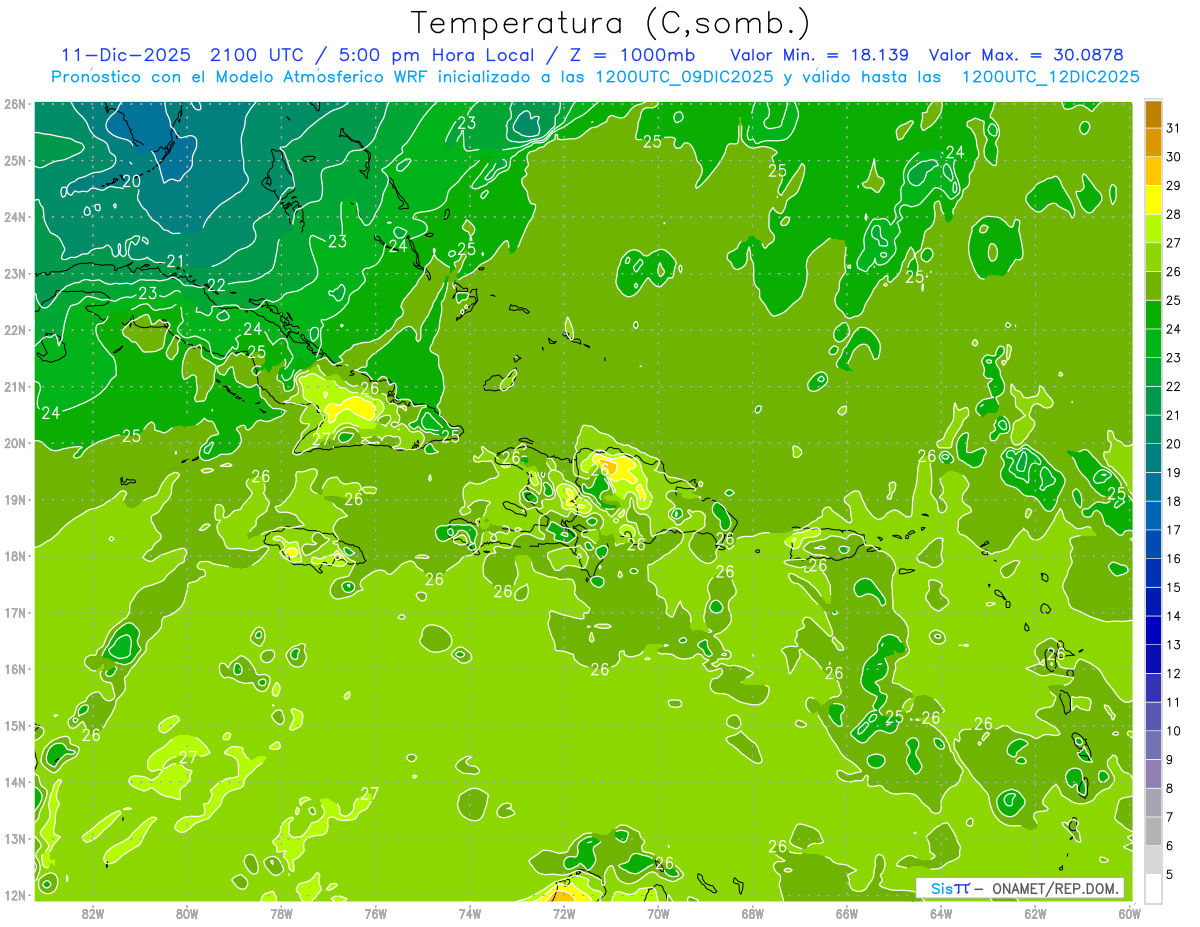Screen dimensions: 1200x927
Task: Click the "22N" latitude axis label
Action: (15, 330)
